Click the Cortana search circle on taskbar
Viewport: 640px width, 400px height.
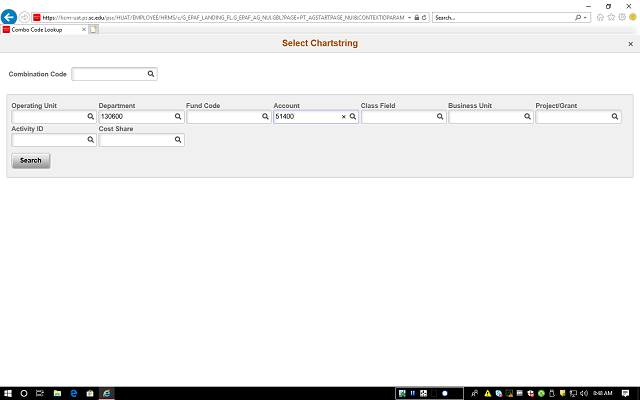[24, 393]
